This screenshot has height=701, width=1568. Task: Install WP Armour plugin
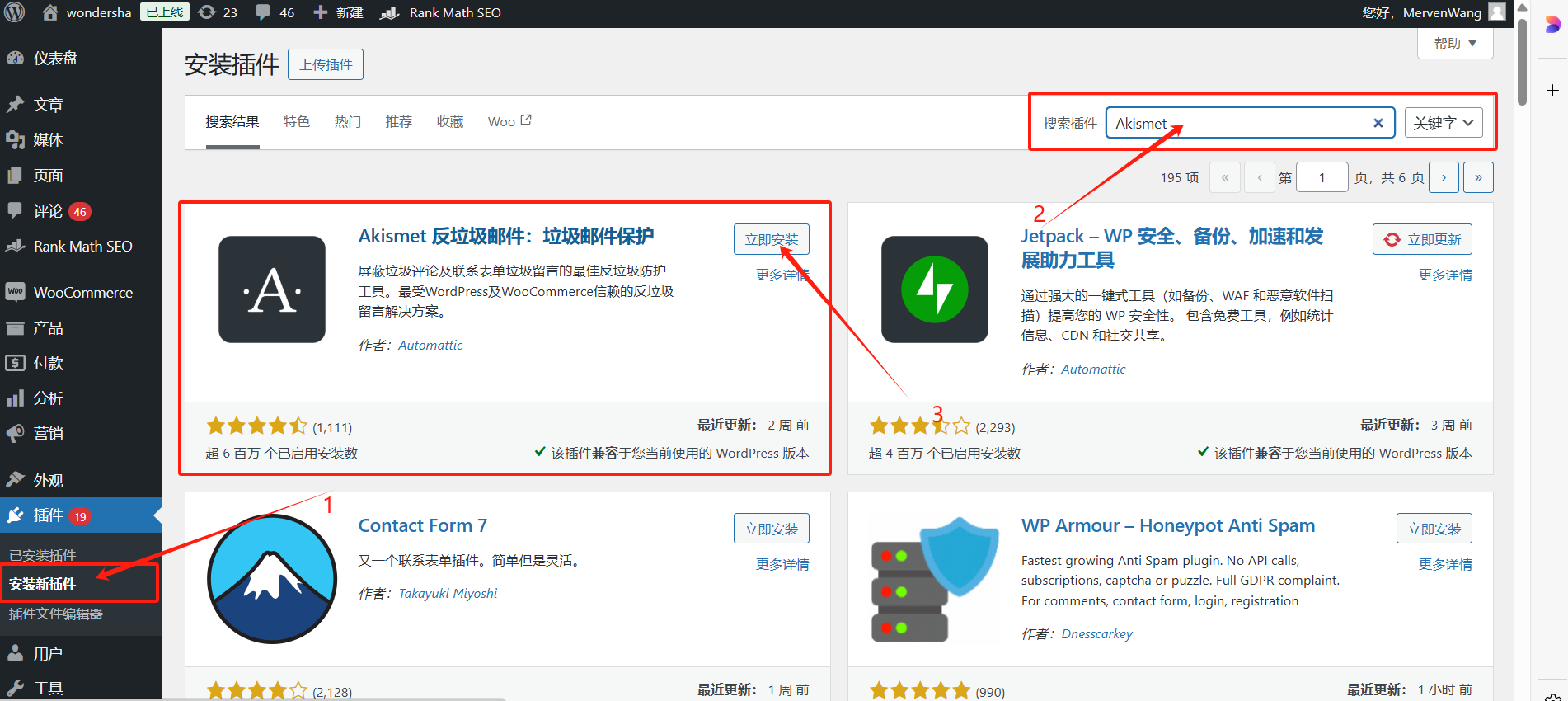click(1434, 529)
